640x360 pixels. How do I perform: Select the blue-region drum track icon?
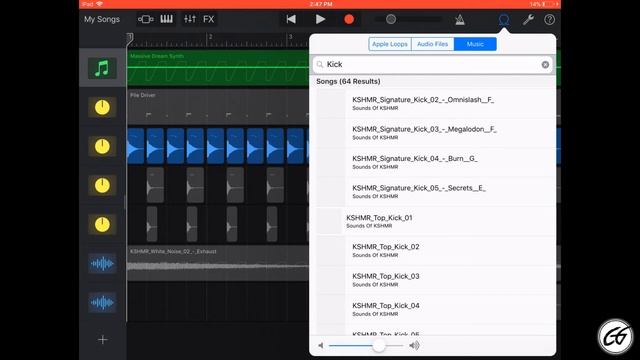click(102, 146)
